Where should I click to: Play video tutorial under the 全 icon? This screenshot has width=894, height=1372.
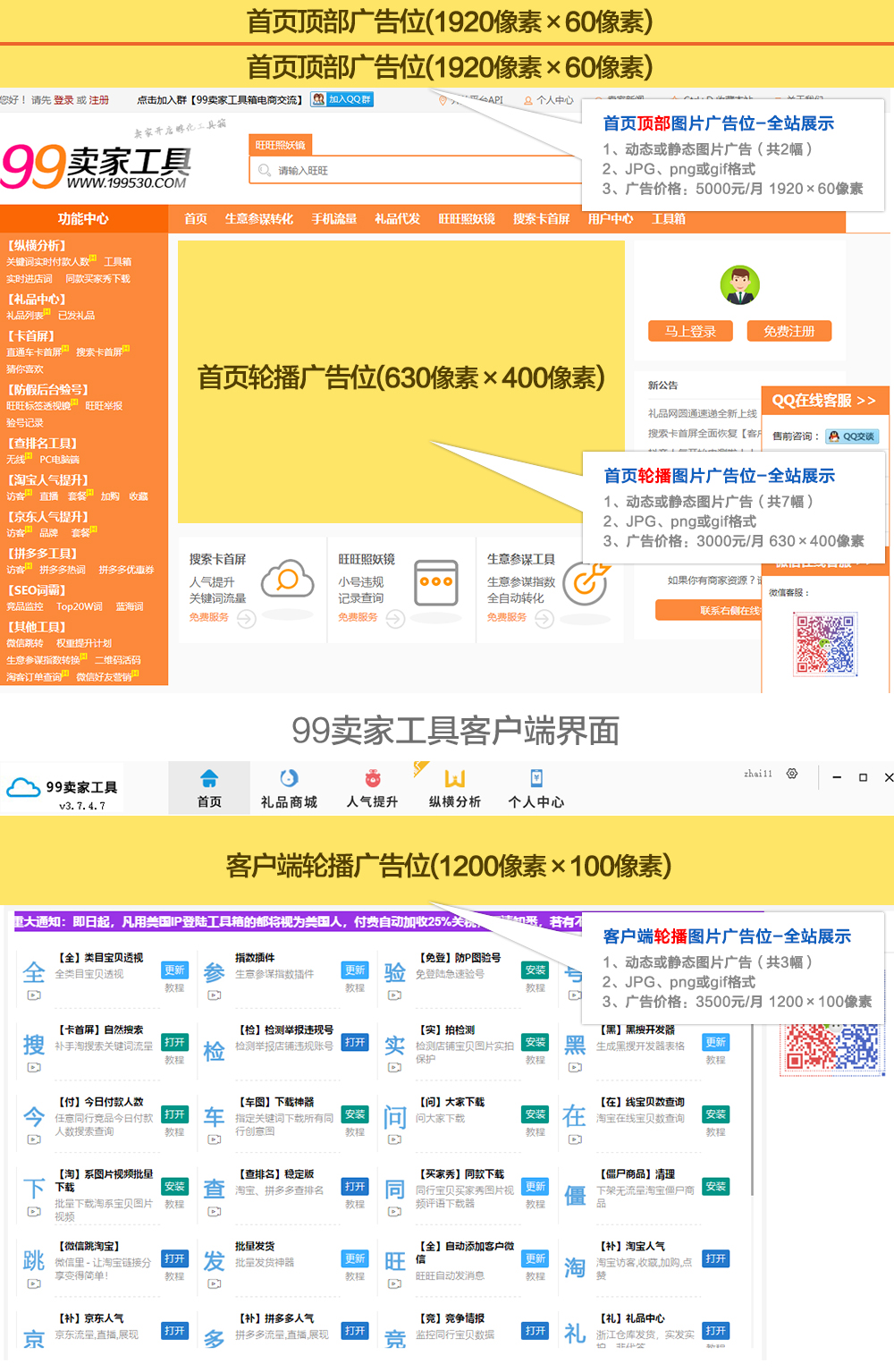pos(34,995)
